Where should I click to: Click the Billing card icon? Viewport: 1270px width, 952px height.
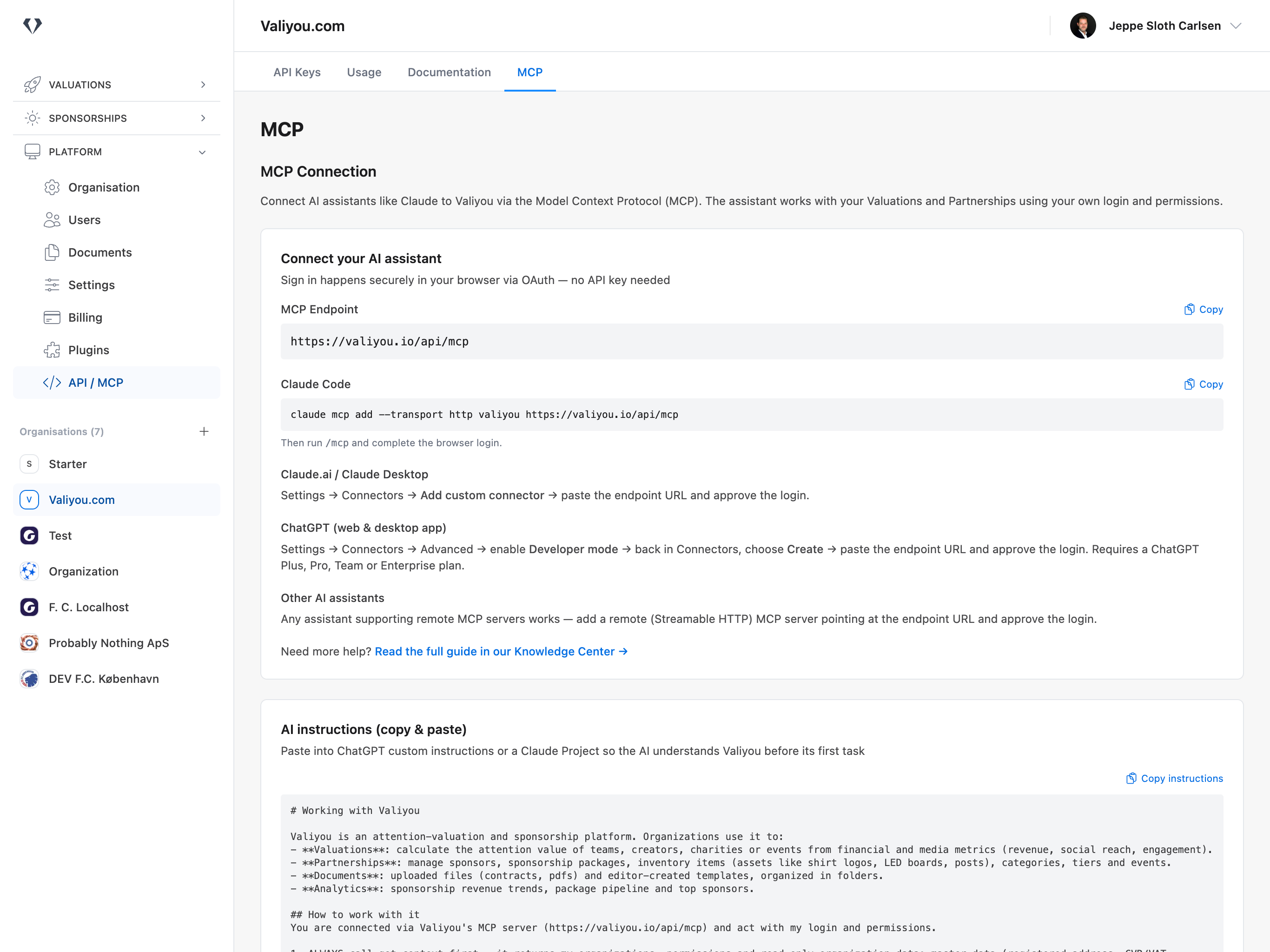coord(52,317)
